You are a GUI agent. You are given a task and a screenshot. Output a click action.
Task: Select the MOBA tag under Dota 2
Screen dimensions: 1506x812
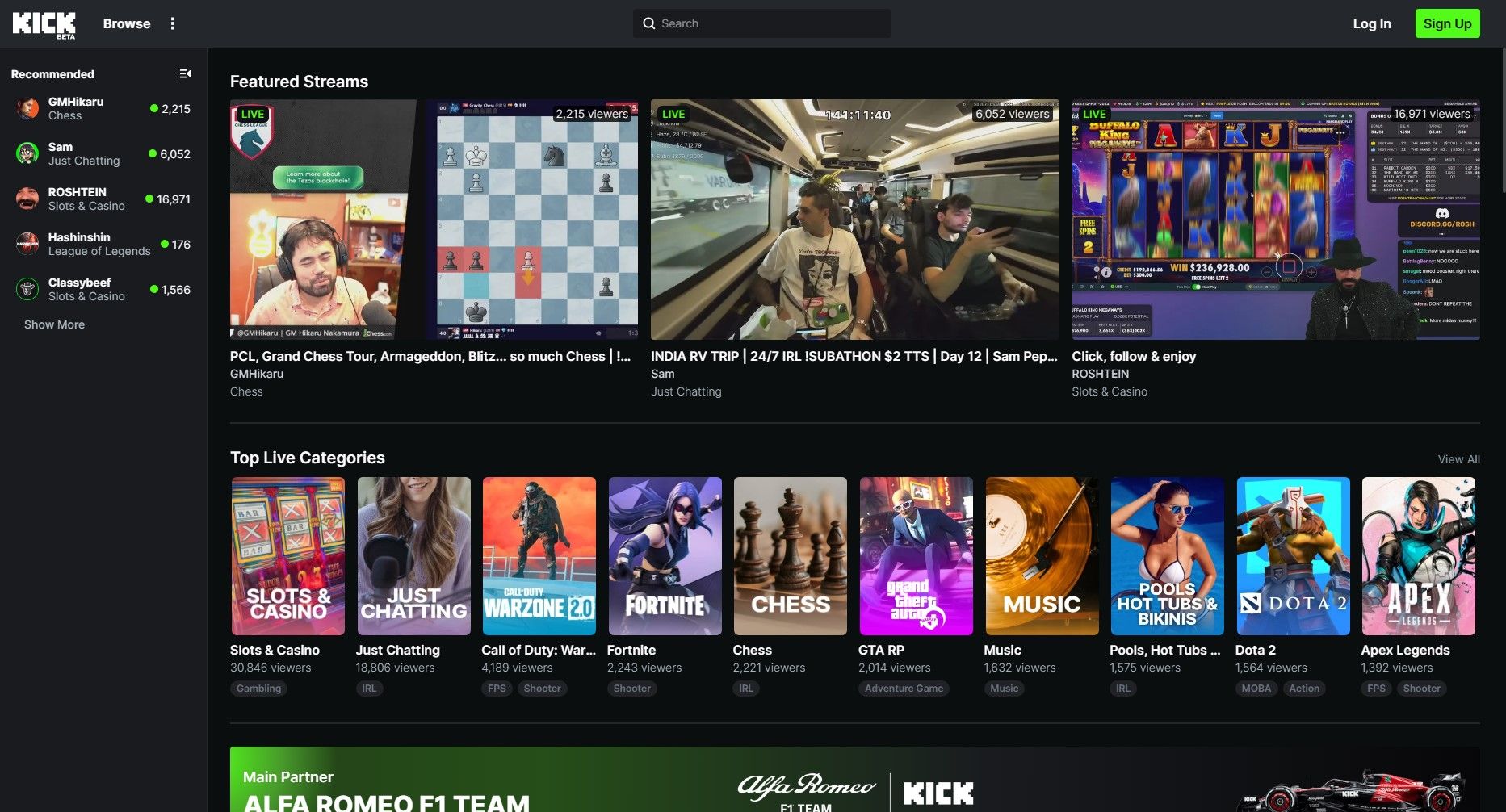click(x=1256, y=689)
